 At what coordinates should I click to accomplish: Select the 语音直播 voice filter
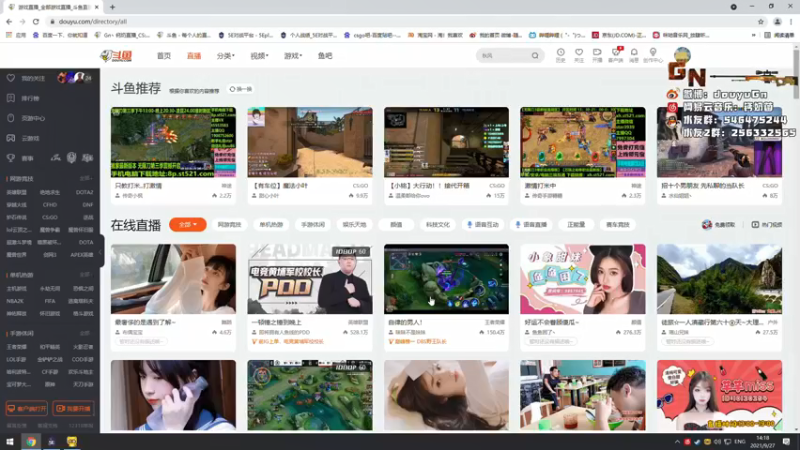point(531,224)
